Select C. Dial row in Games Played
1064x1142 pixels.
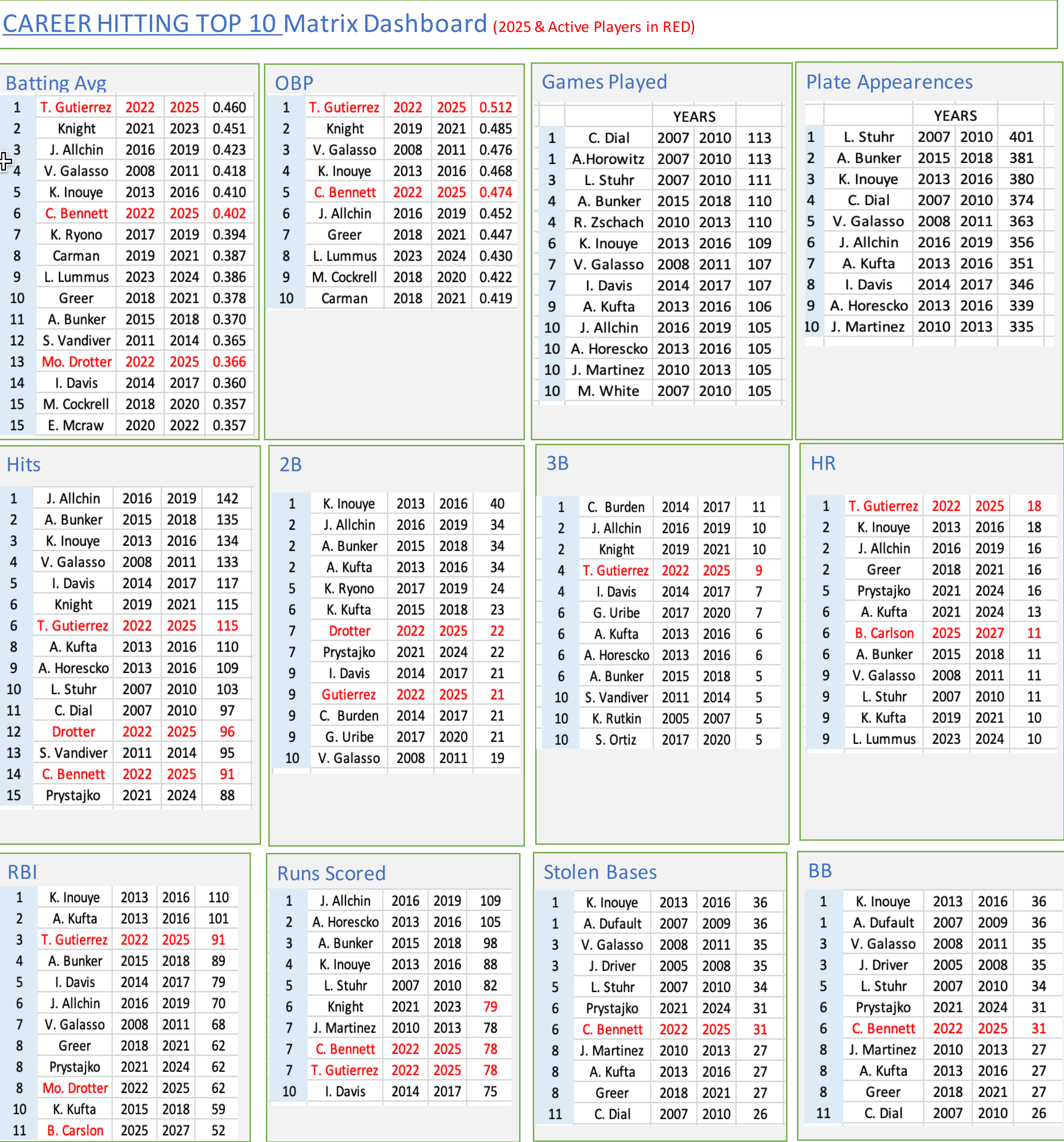609,138
